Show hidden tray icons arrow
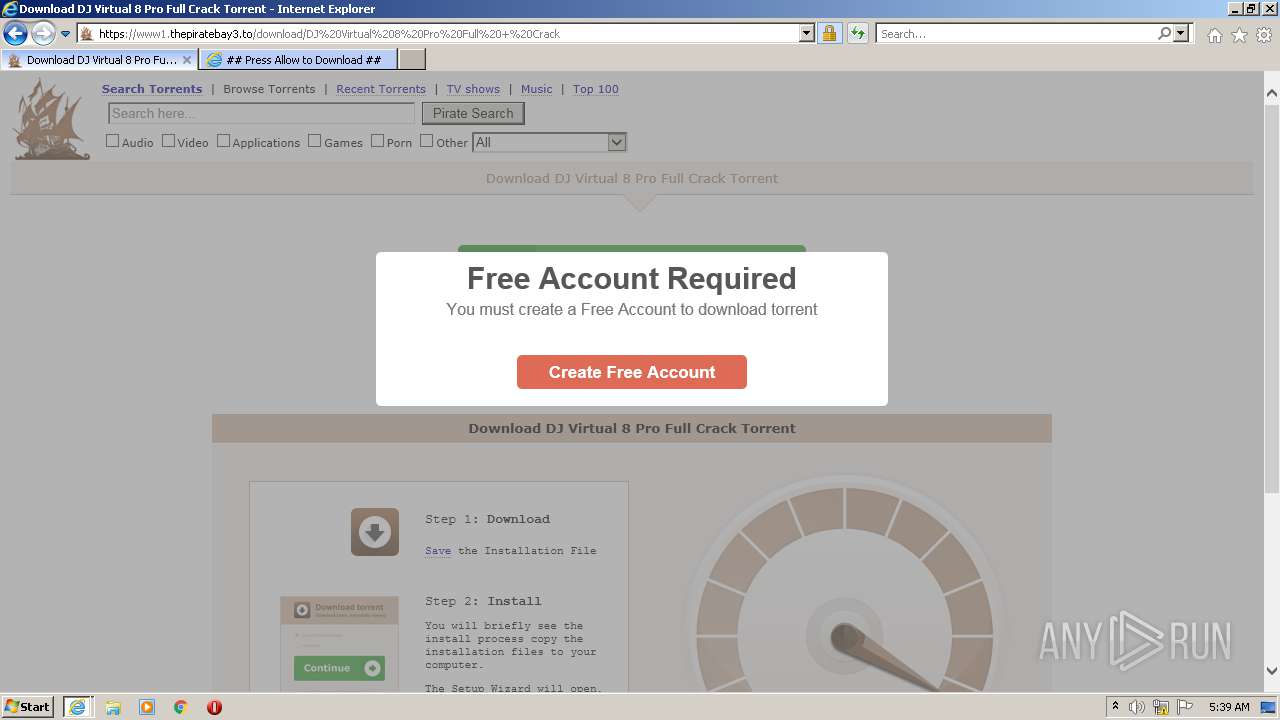The height and width of the screenshot is (720, 1280). pos(1115,707)
